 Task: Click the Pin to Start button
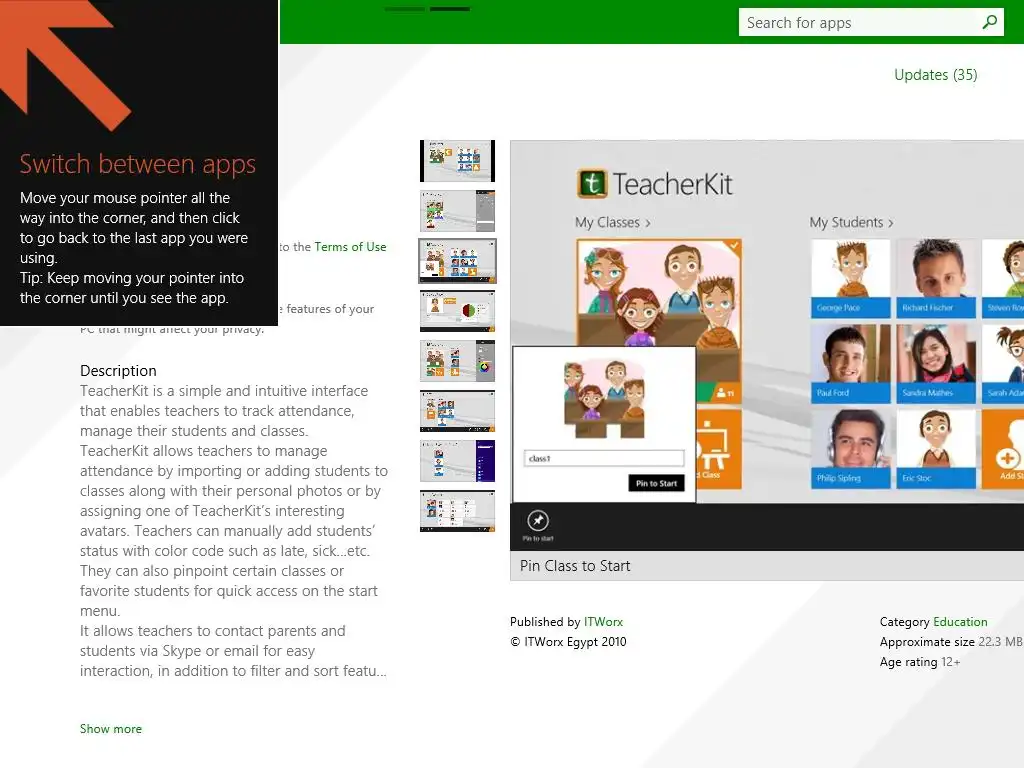656,483
